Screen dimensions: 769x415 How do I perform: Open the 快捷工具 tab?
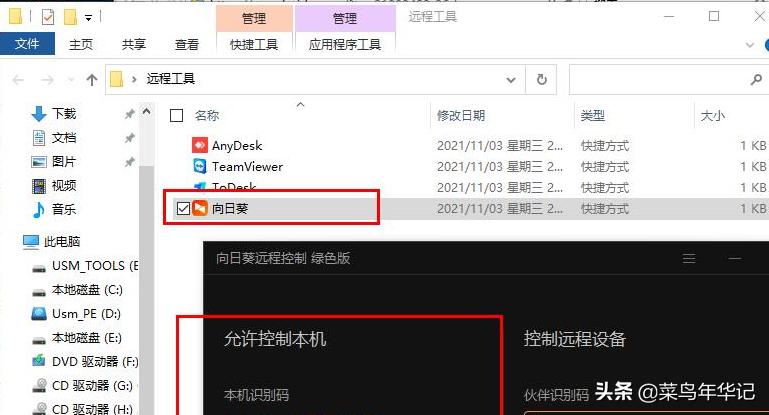pos(254,45)
